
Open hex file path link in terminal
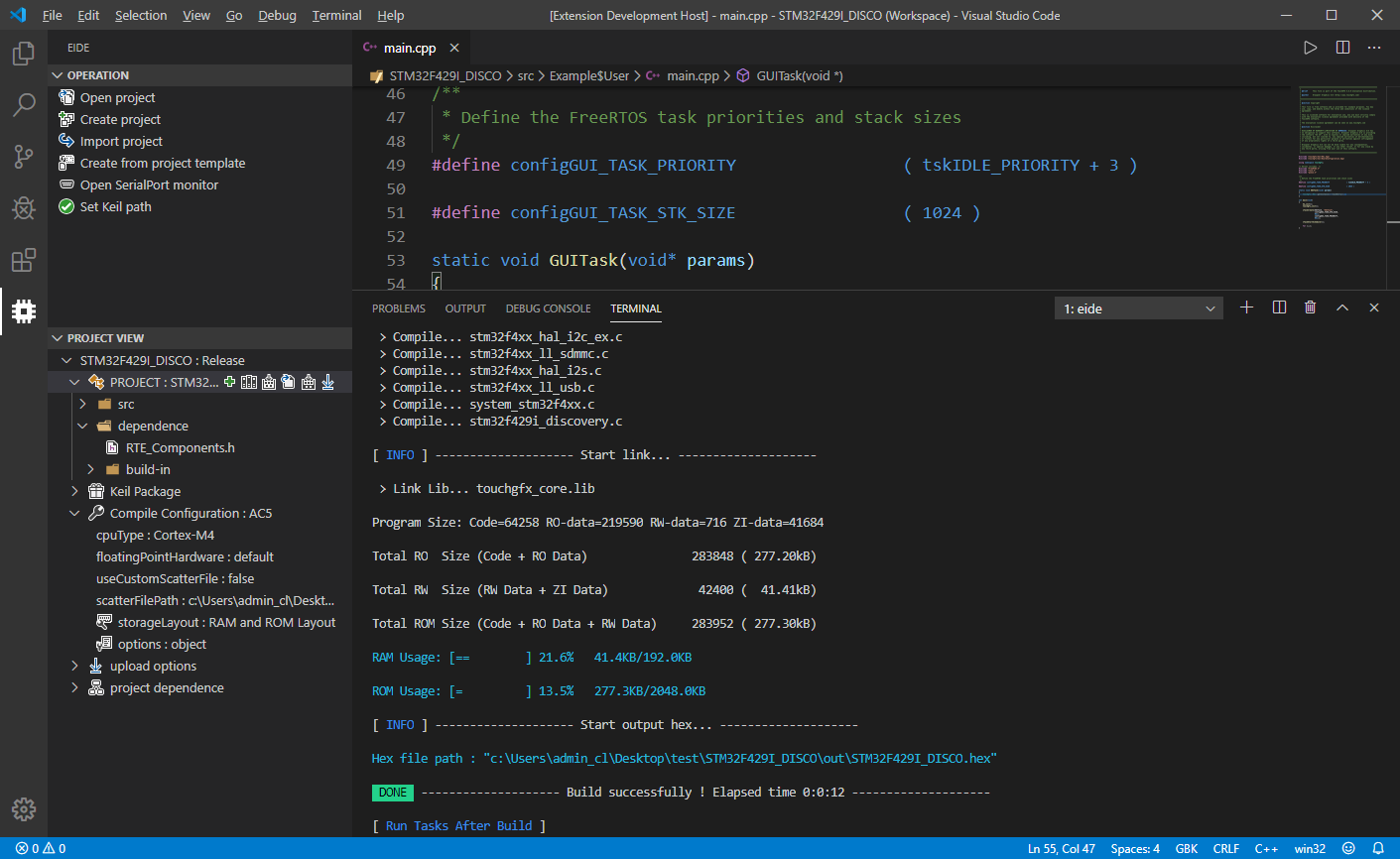(x=740, y=758)
